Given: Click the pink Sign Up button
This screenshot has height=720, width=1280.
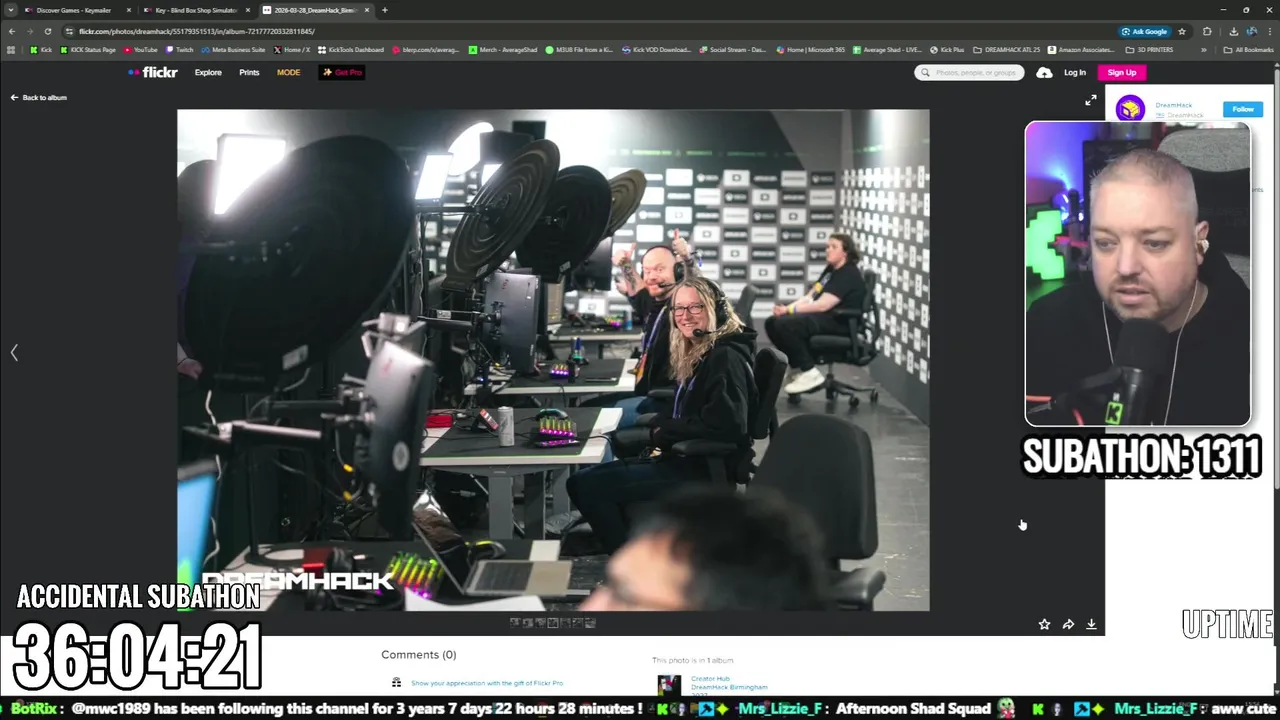Looking at the screenshot, I should (x=1122, y=72).
